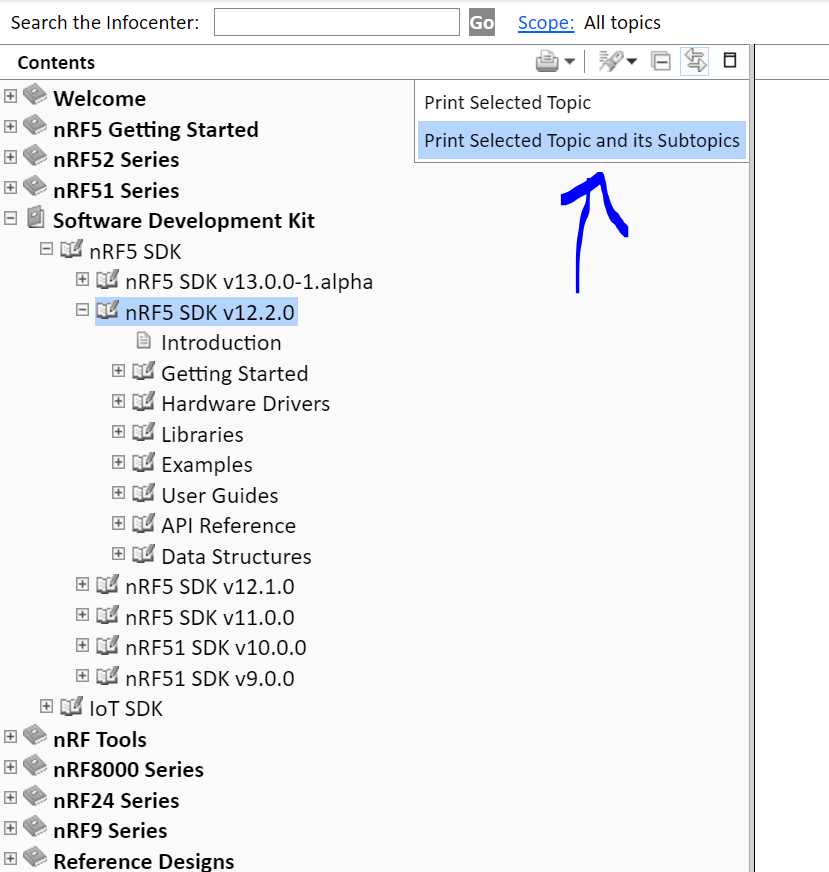
Task: Expand the nRF52 Series node
Action: coord(10,157)
